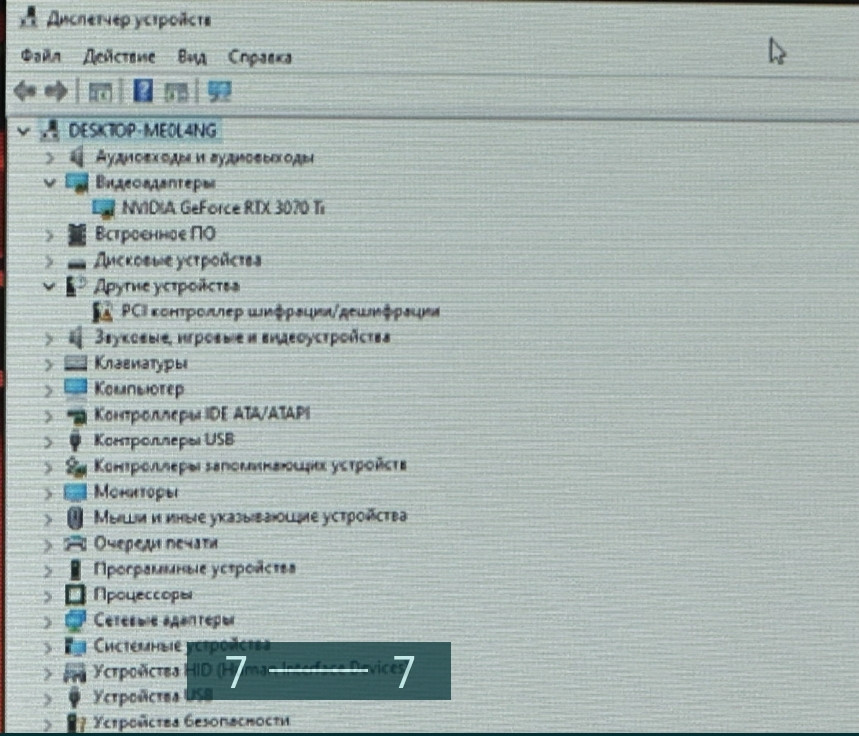Click the Forward arrow in the toolbar
The width and height of the screenshot is (859, 736).
pos(55,92)
